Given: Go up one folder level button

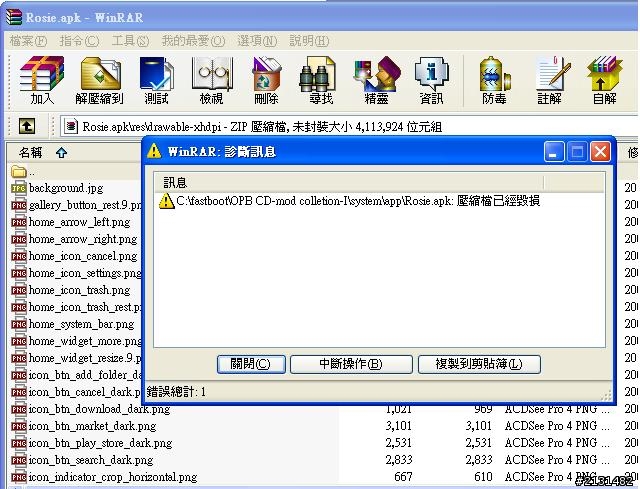Looking at the screenshot, I should coord(27,126).
